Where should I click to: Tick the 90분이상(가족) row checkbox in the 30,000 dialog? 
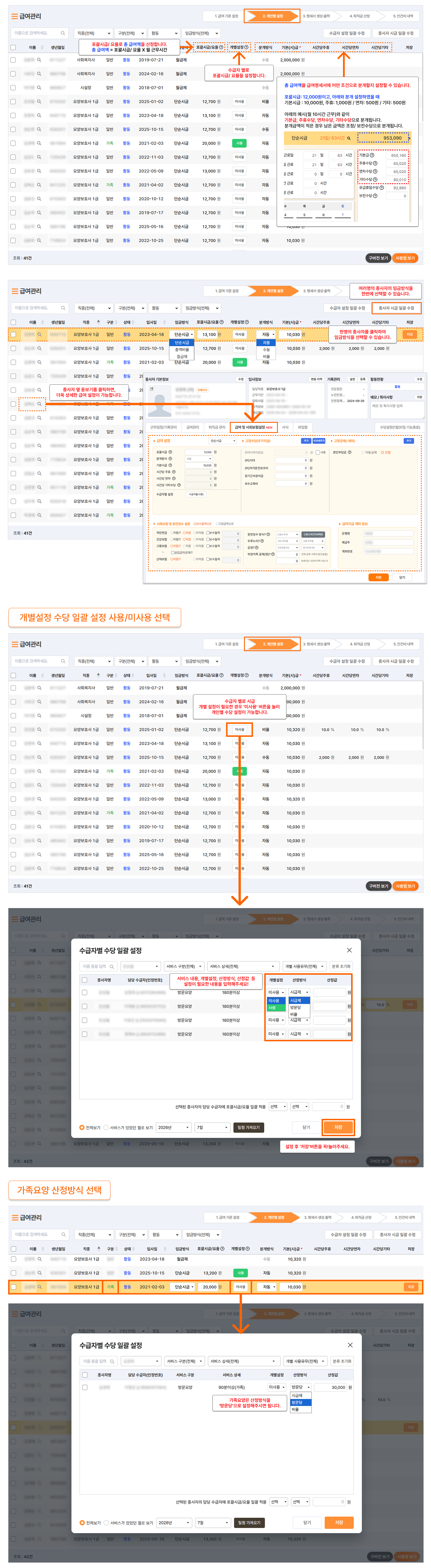[x=85, y=1387]
